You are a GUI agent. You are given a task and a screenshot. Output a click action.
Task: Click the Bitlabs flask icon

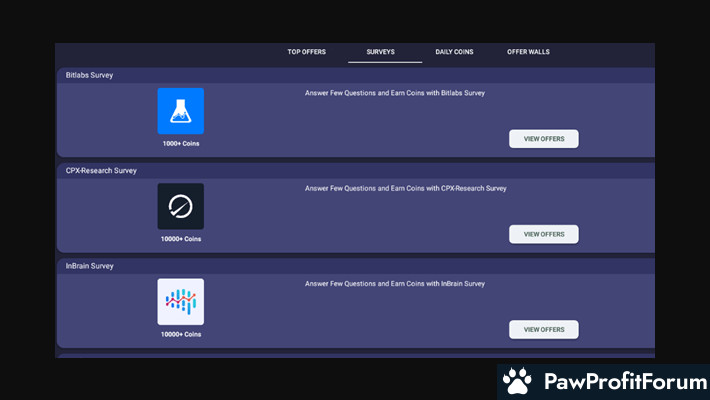(181, 111)
